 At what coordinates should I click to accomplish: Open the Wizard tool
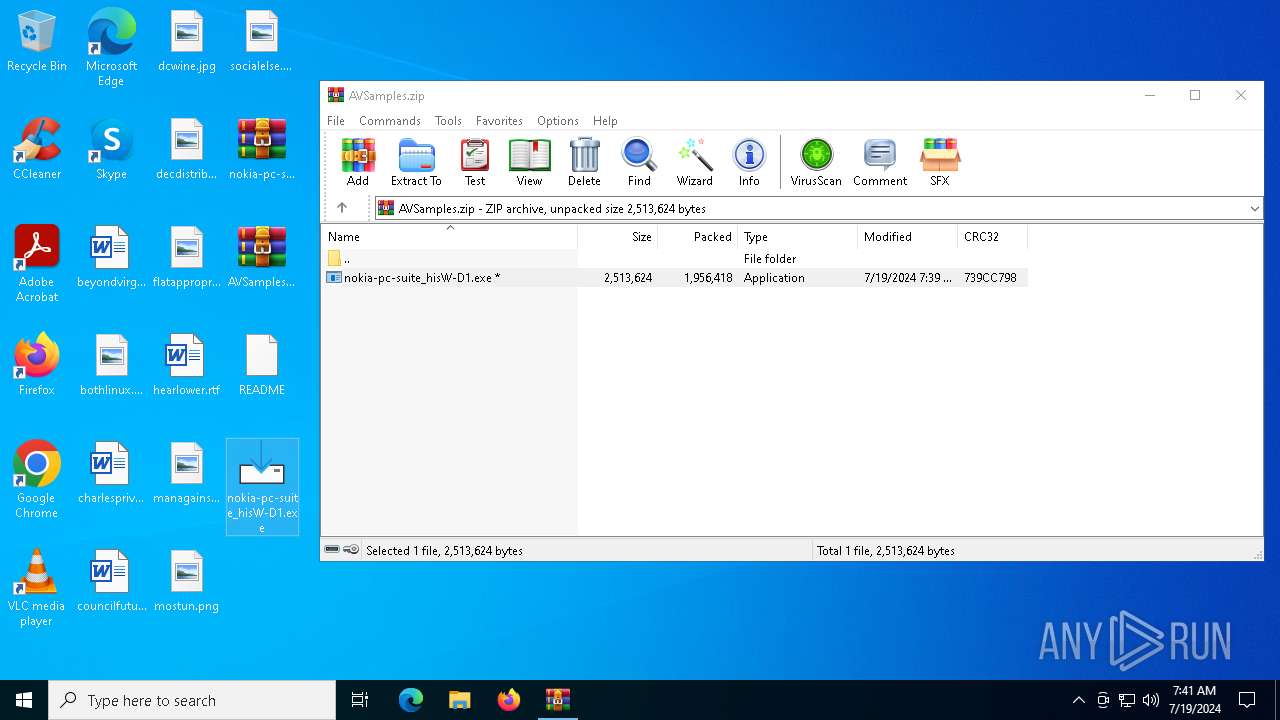point(694,162)
